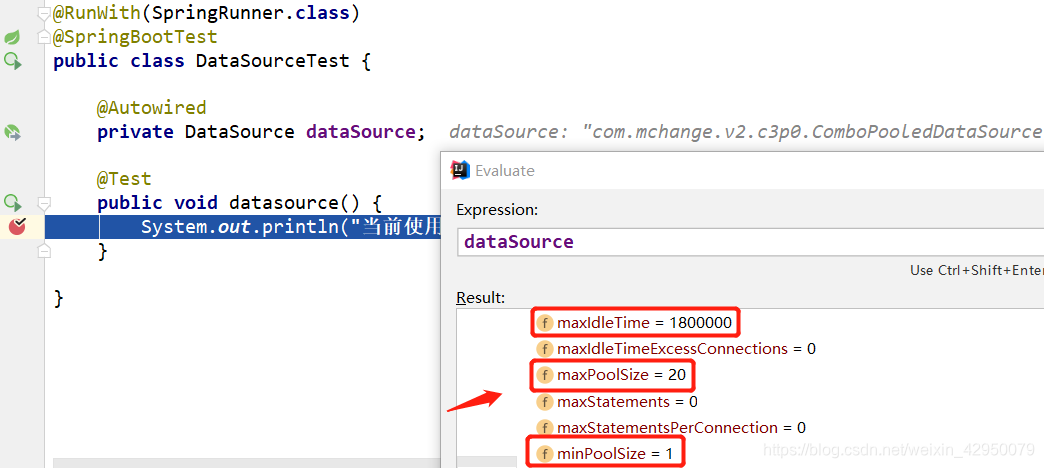The width and height of the screenshot is (1044, 468).
Task: Click the field icon next to minPoolSize
Action: [x=545, y=454]
